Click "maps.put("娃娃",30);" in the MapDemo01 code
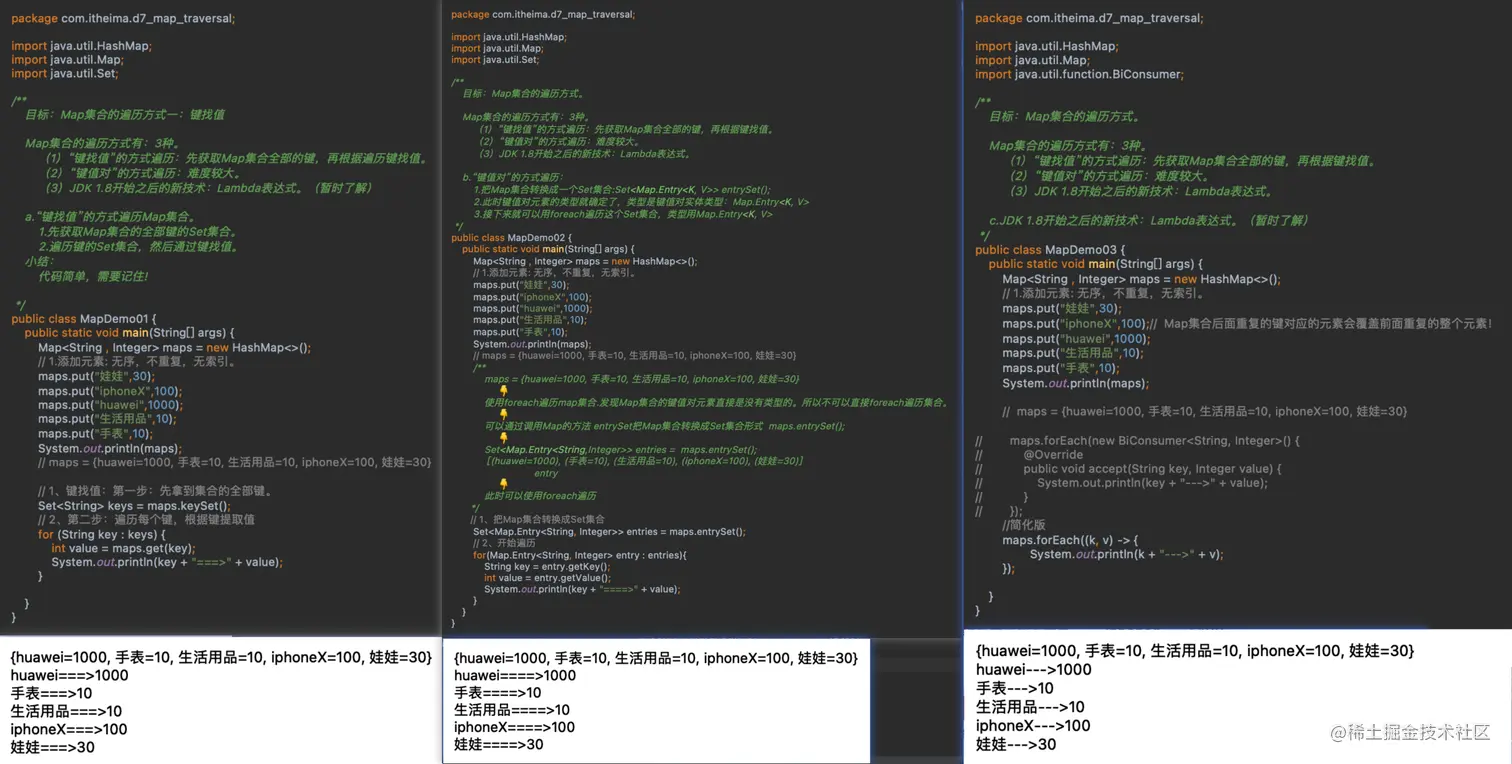Image resolution: width=1512 pixels, height=764 pixels. click(x=95, y=376)
